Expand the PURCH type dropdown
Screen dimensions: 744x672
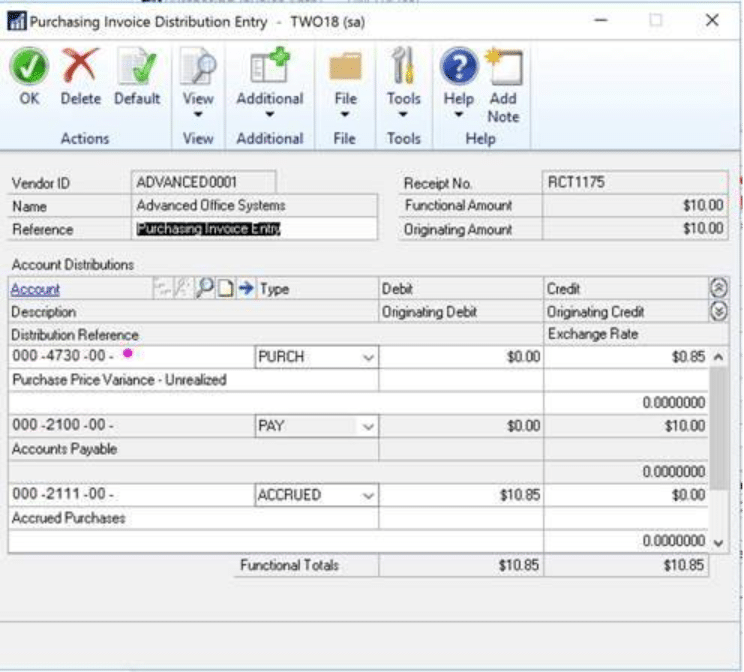tap(368, 357)
